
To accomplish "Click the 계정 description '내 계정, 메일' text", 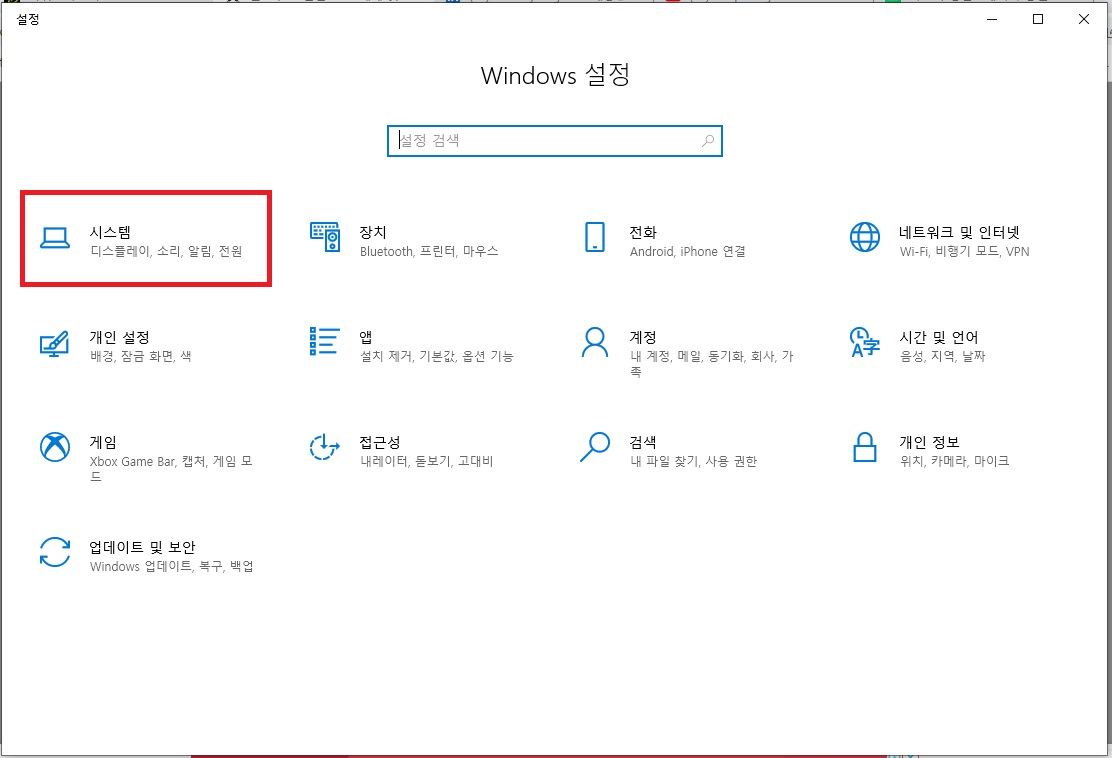I will tap(711, 363).
